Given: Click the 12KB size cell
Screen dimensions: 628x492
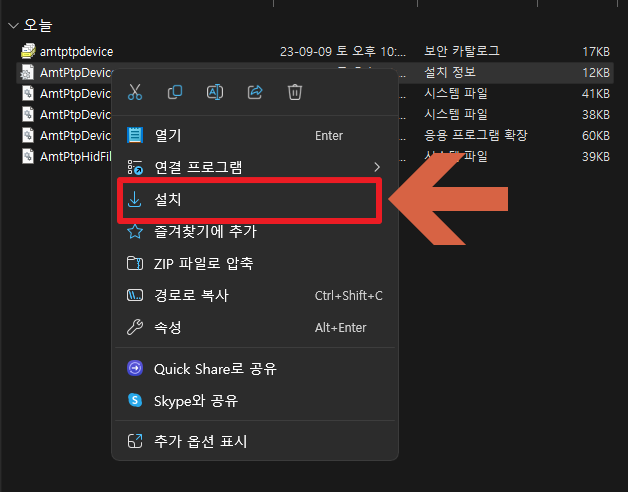Looking at the screenshot, I should click(x=596, y=73).
